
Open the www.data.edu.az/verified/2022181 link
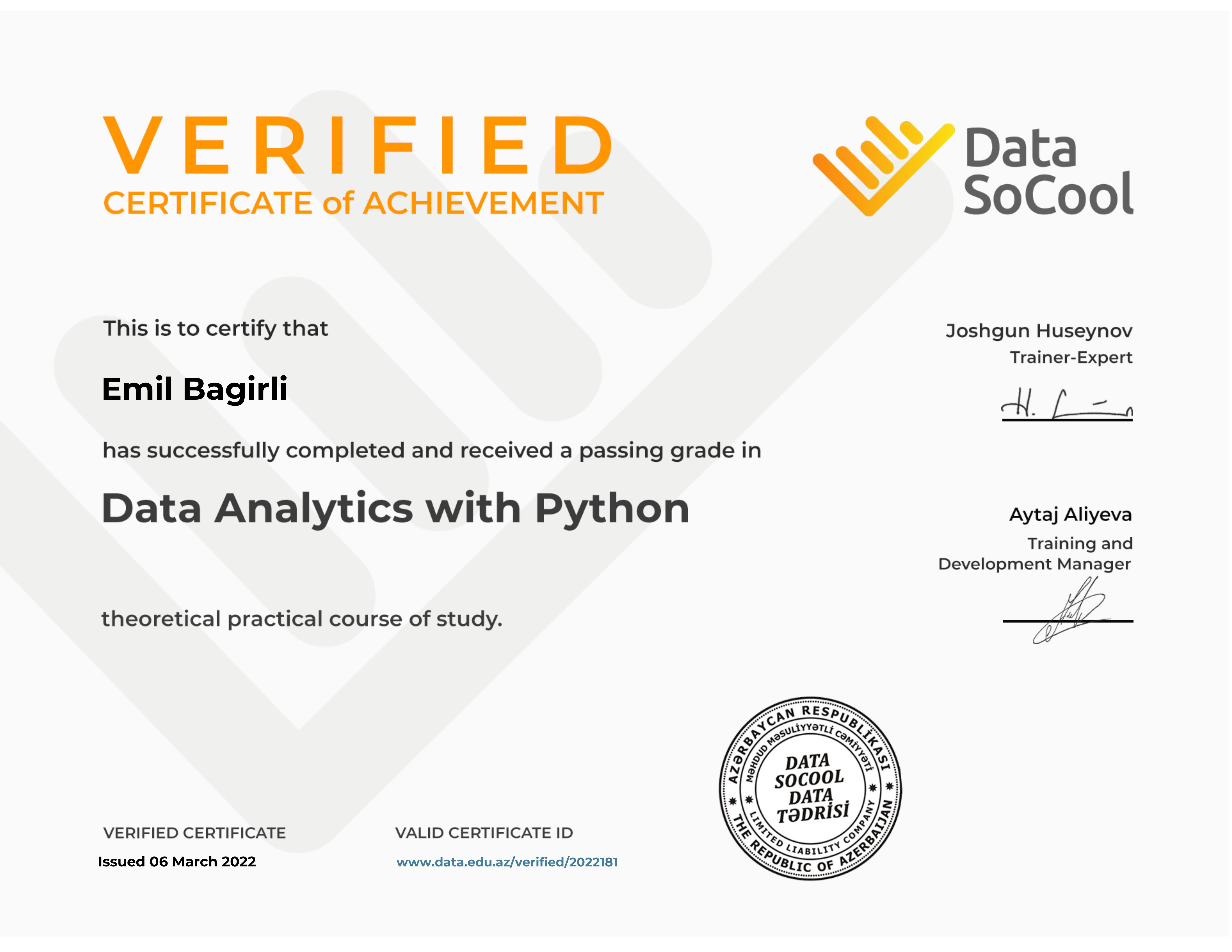506,862
